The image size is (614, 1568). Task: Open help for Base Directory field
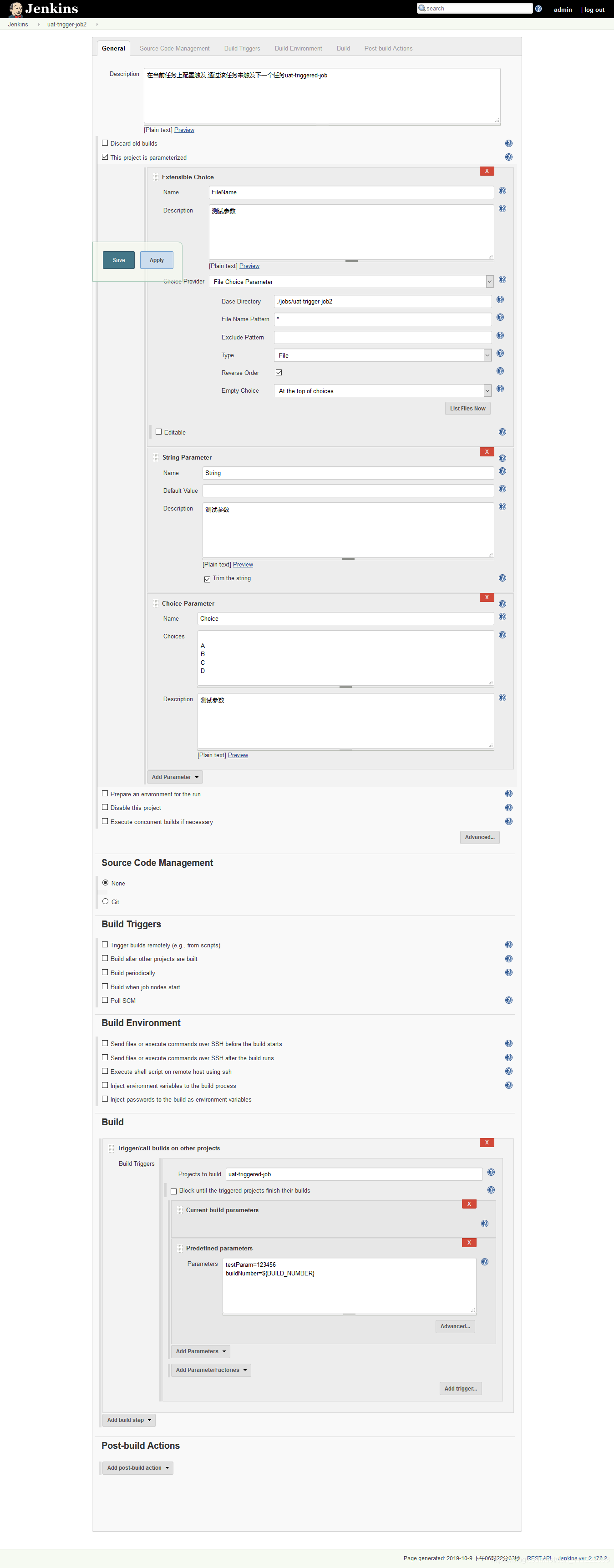click(500, 299)
